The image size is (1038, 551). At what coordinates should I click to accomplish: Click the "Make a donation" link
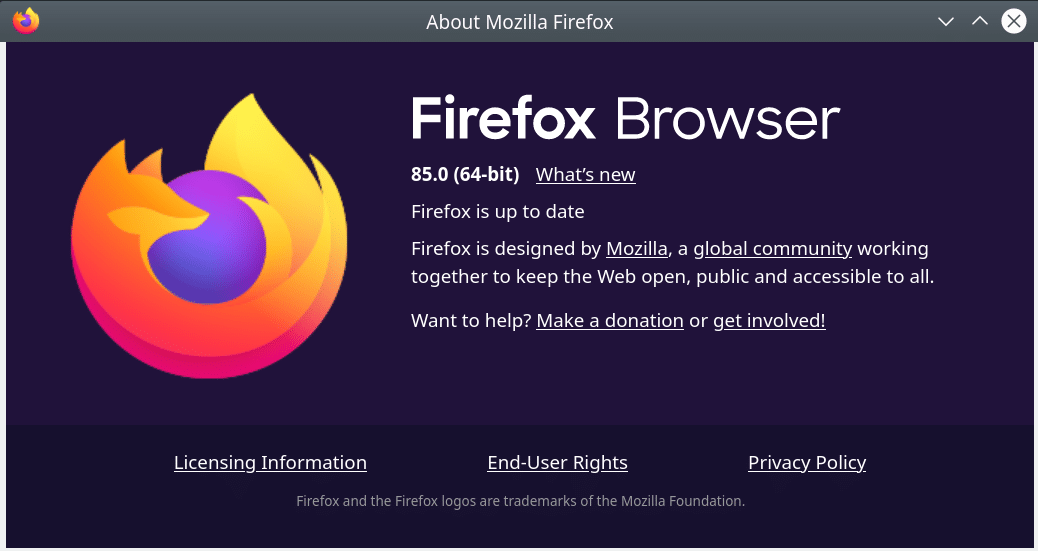610,321
